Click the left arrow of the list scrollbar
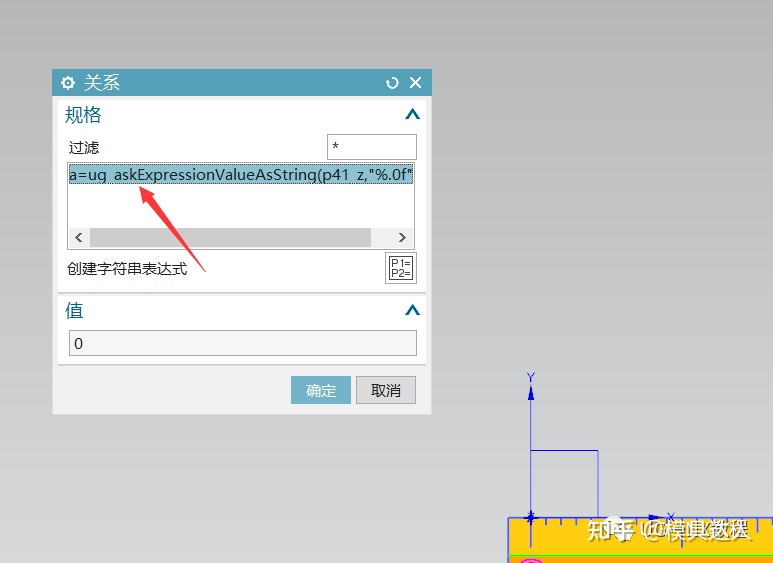The height and width of the screenshot is (563, 773). [x=79, y=238]
